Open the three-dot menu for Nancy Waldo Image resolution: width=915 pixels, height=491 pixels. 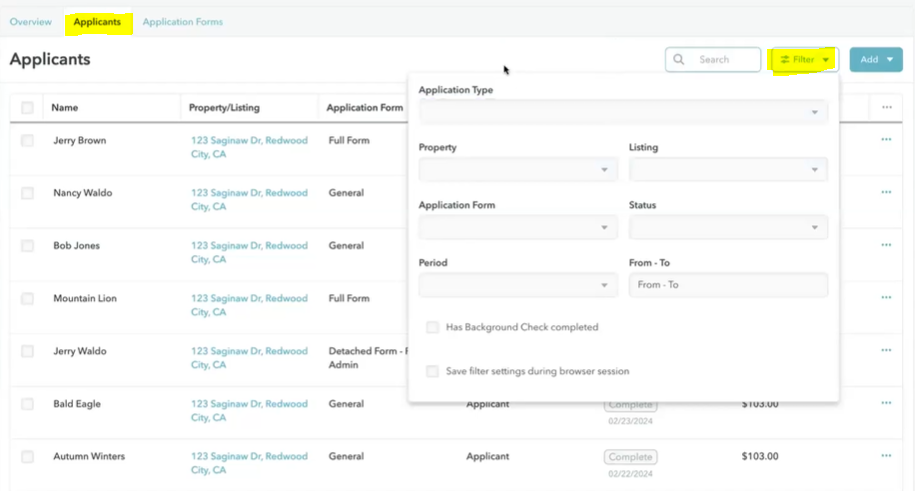[886, 192]
